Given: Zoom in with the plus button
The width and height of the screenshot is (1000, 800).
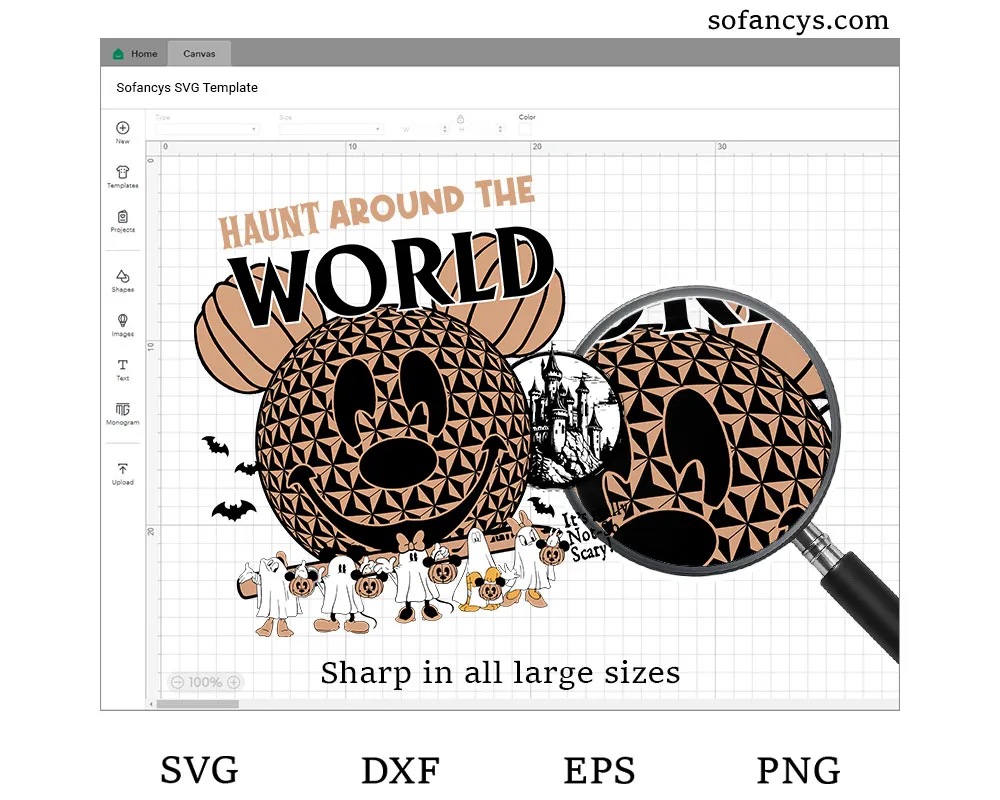Looking at the screenshot, I should pyautogui.click(x=234, y=683).
